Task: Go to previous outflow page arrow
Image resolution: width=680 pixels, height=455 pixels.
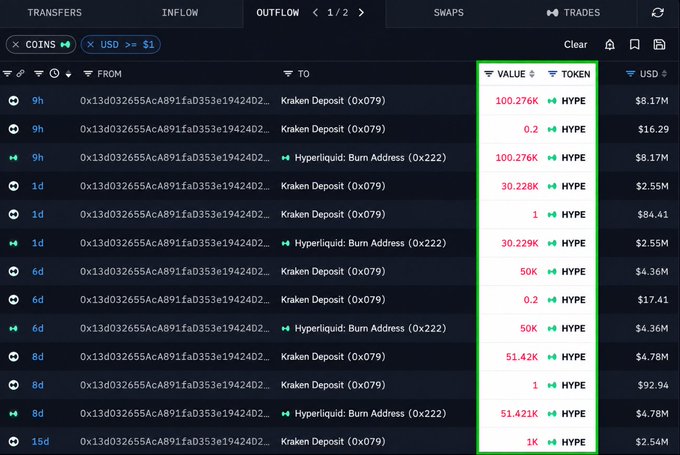Action: [x=315, y=13]
